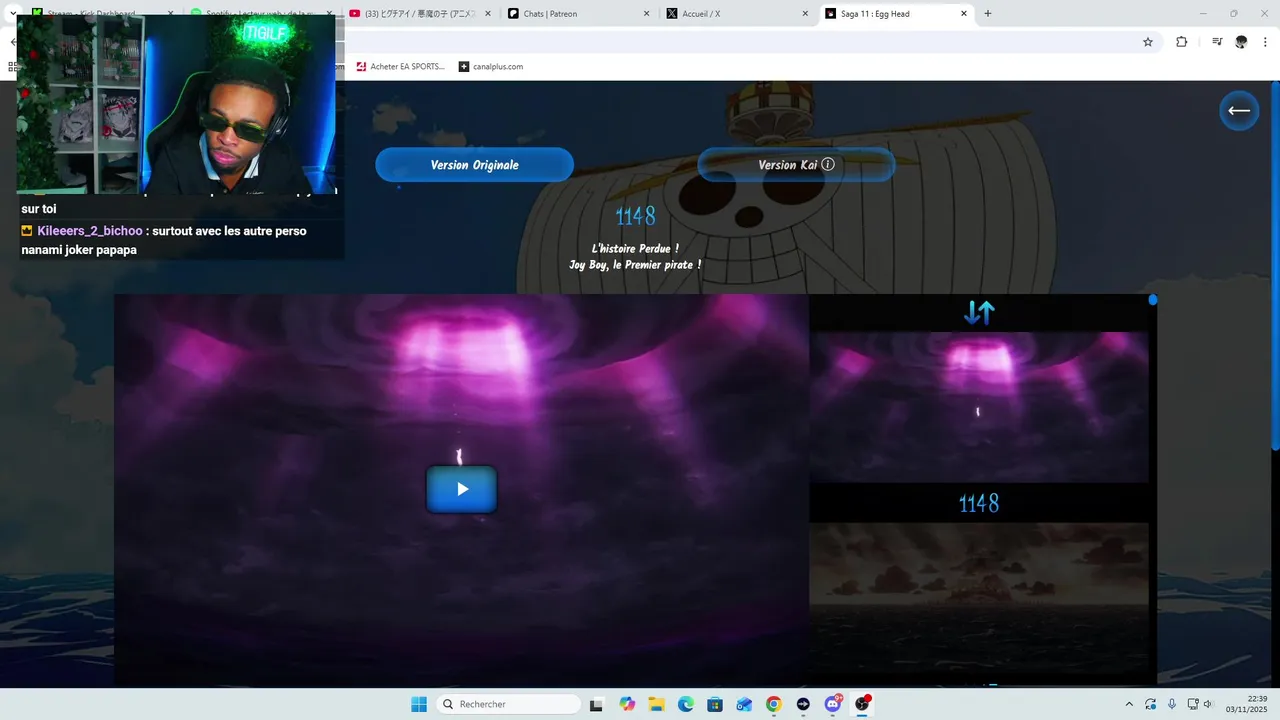Open the Chrome three-dot menu
Image resolution: width=1280 pixels, height=720 pixels.
(x=1266, y=42)
